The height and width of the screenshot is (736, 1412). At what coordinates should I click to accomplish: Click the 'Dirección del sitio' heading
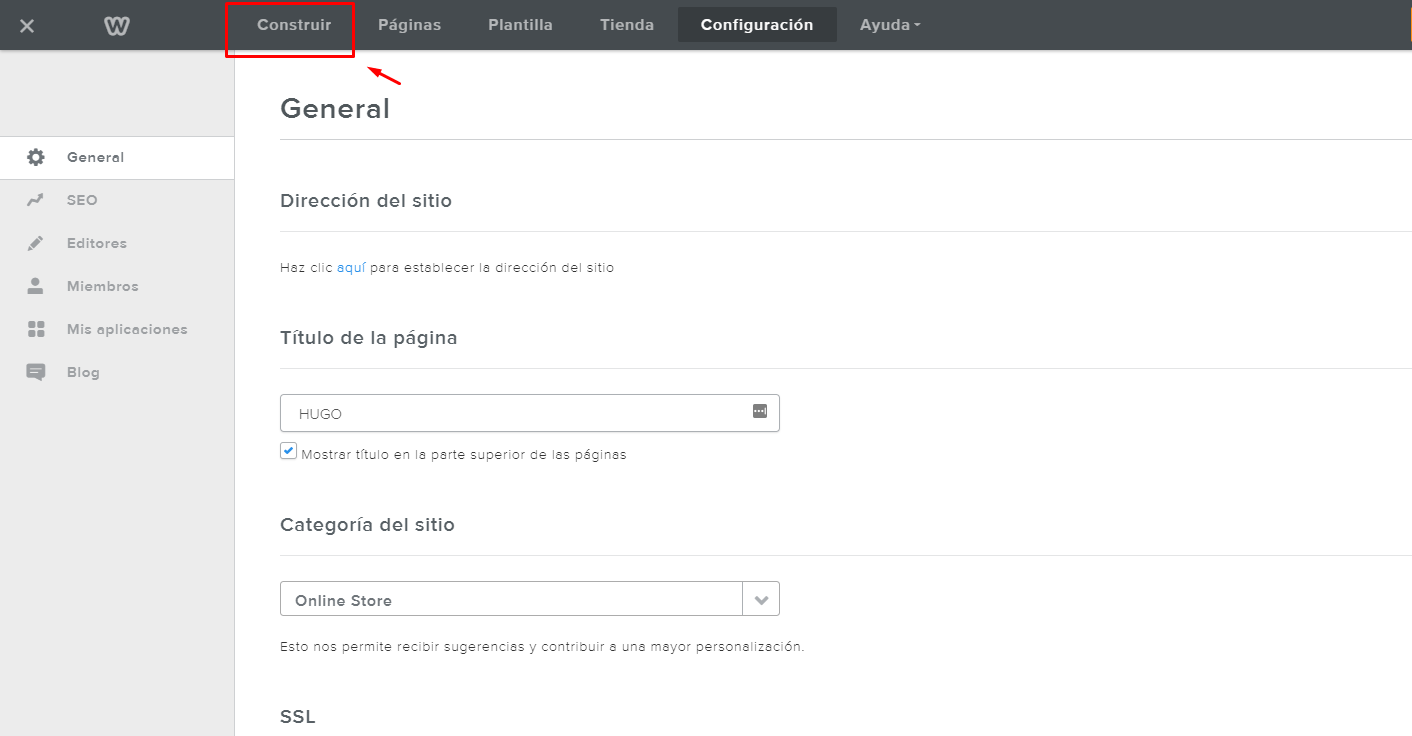click(366, 201)
